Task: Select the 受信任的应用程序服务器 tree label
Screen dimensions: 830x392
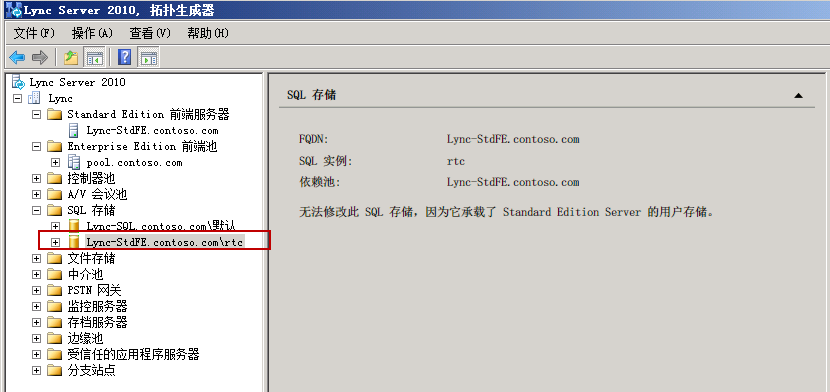Action: coord(134,354)
